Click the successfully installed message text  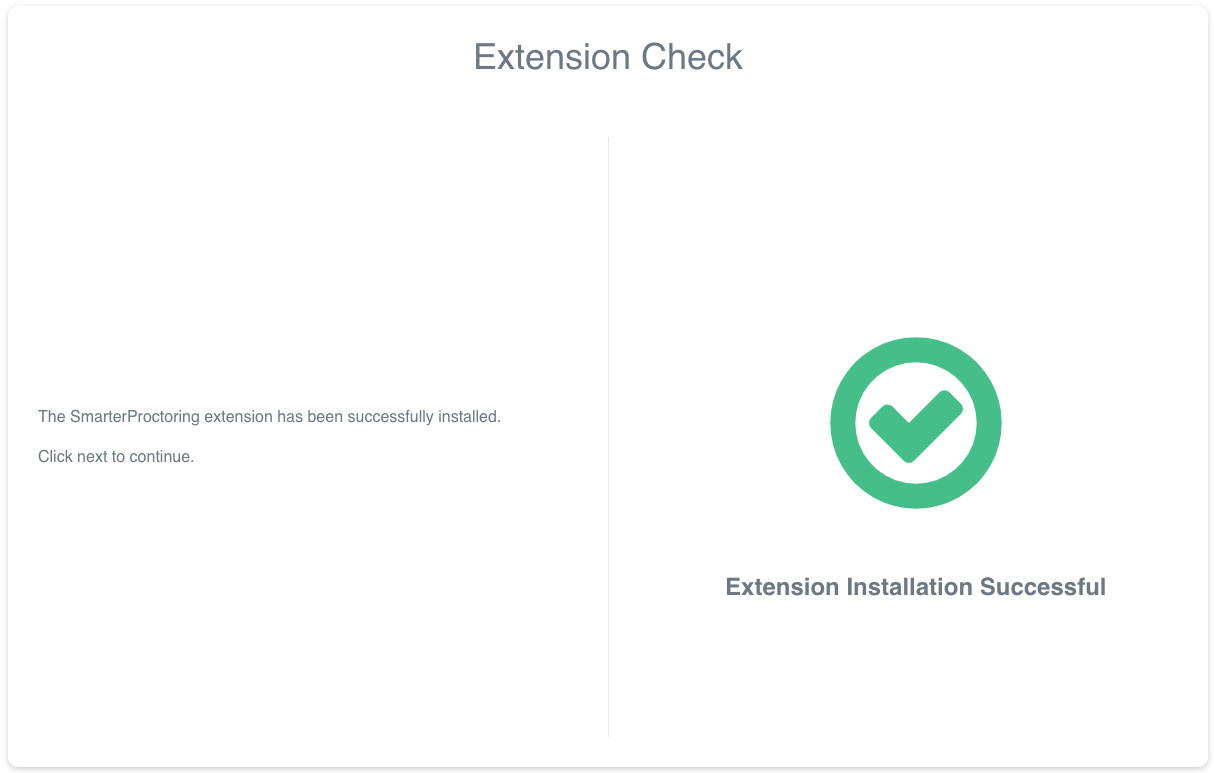click(269, 416)
